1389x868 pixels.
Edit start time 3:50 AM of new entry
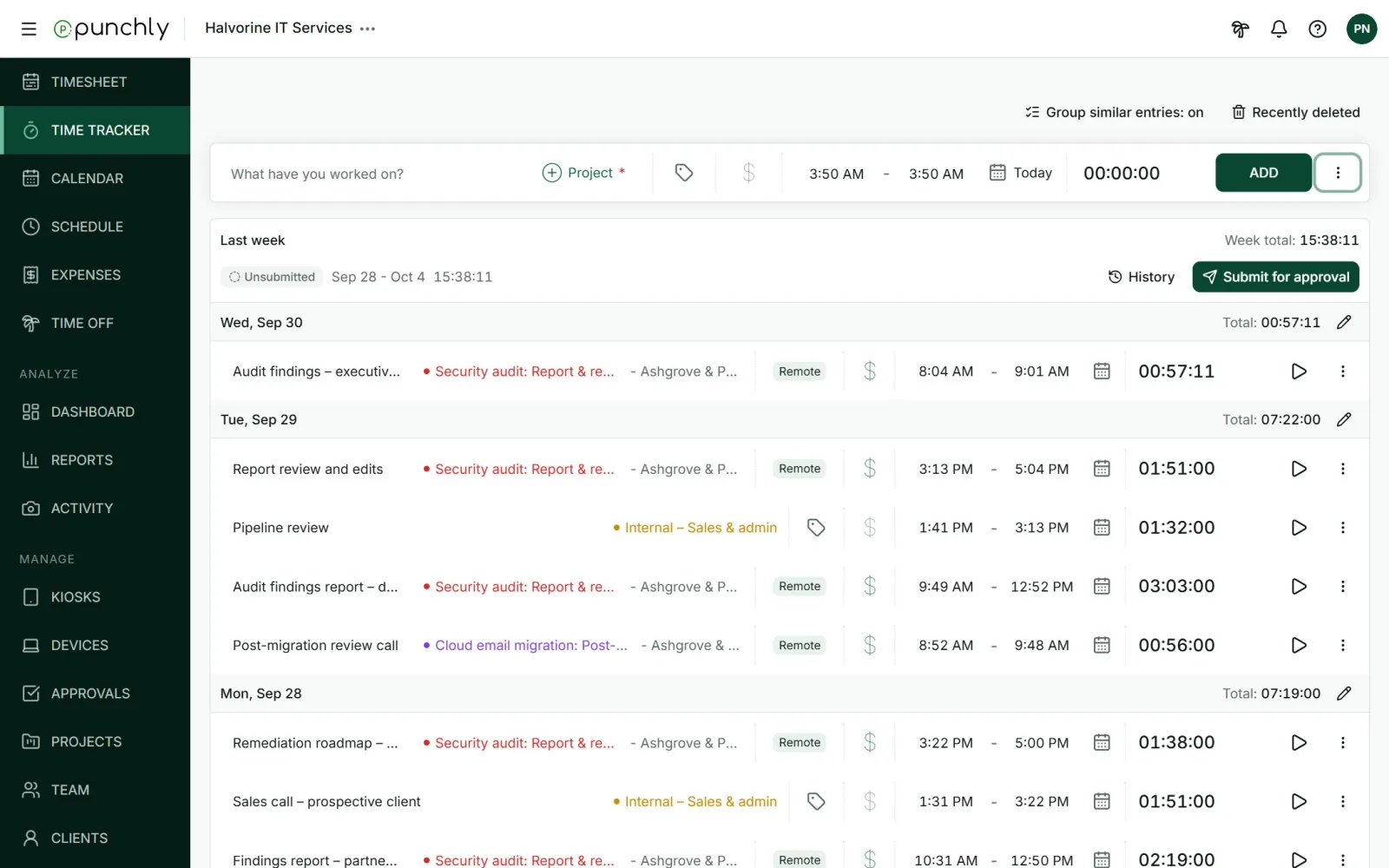point(836,174)
